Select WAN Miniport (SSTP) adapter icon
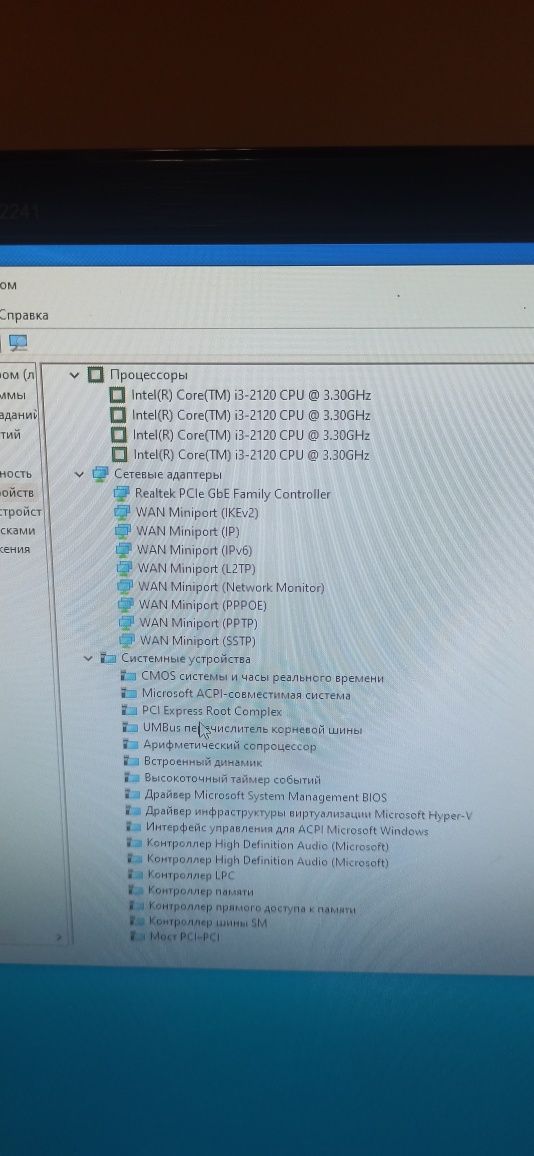Image resolution: width=534 pixels, height=1156 pixels. coord(128,640)
